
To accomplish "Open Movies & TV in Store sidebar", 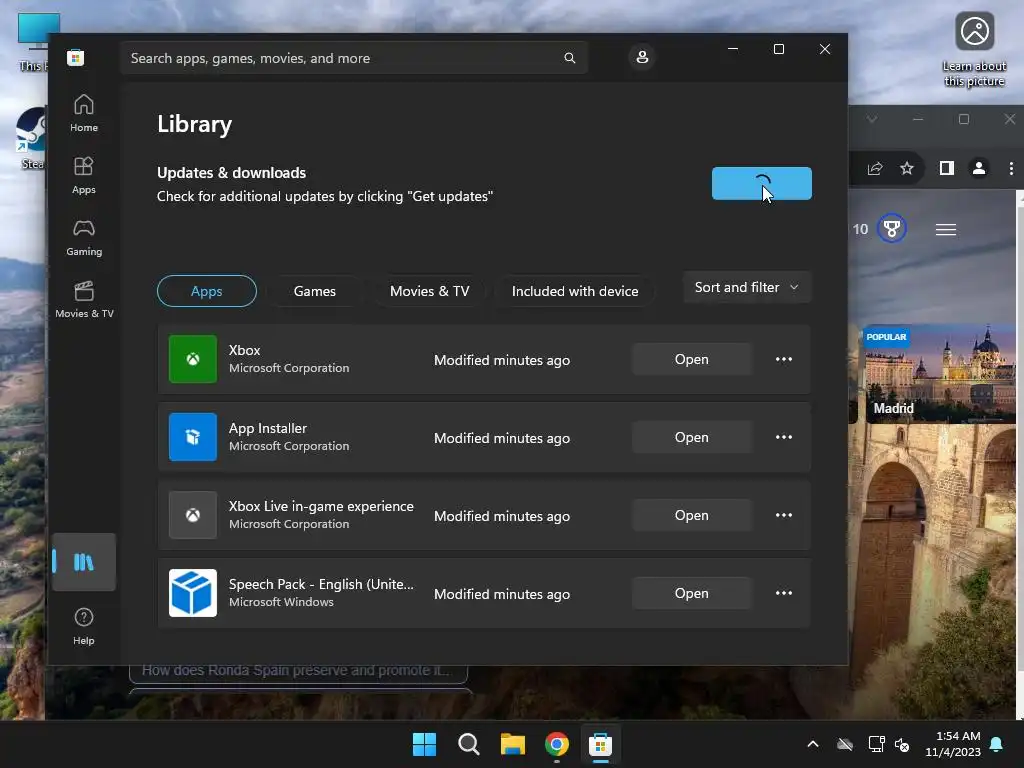I will tap(84, 300).
